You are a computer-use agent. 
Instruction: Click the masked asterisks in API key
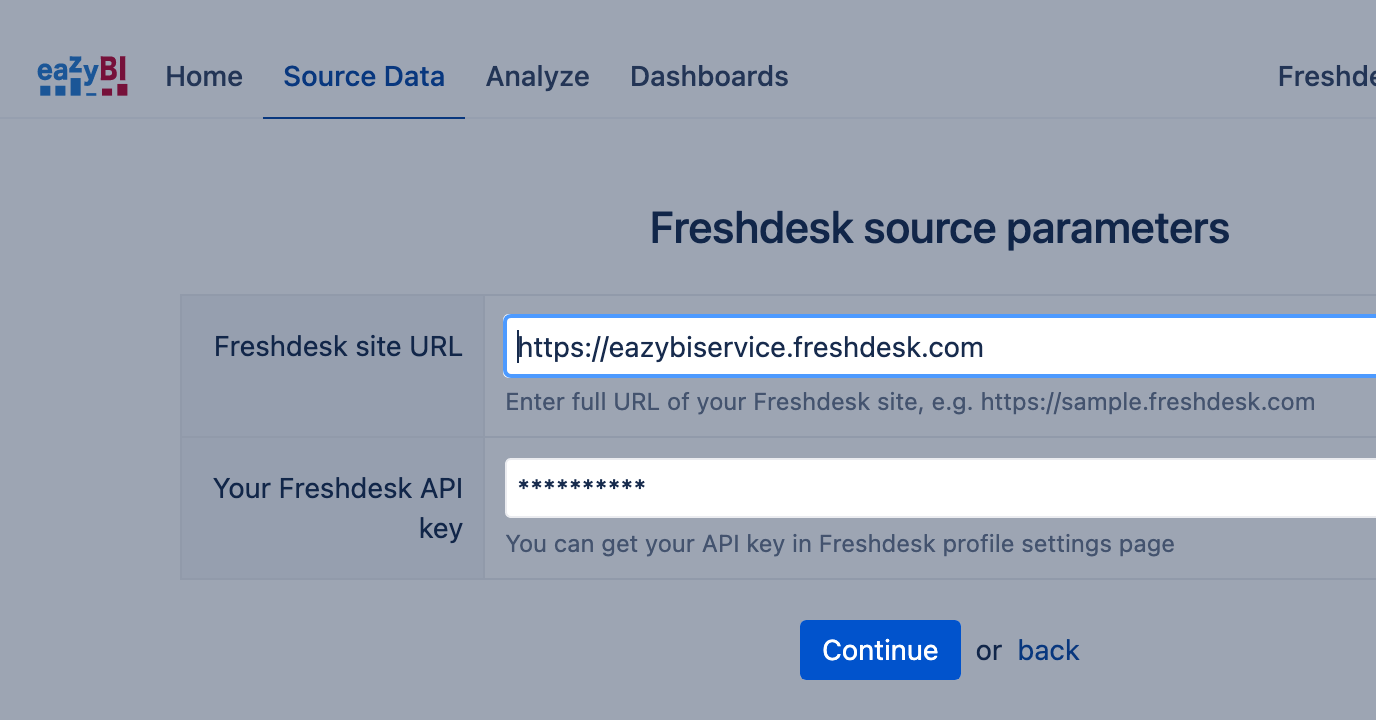(581, 488)
